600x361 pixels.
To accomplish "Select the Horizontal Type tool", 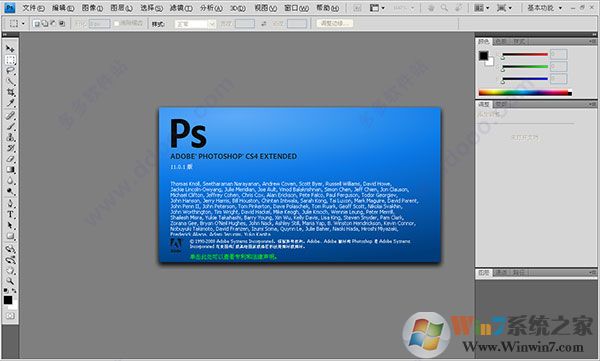I will (10, 214).
